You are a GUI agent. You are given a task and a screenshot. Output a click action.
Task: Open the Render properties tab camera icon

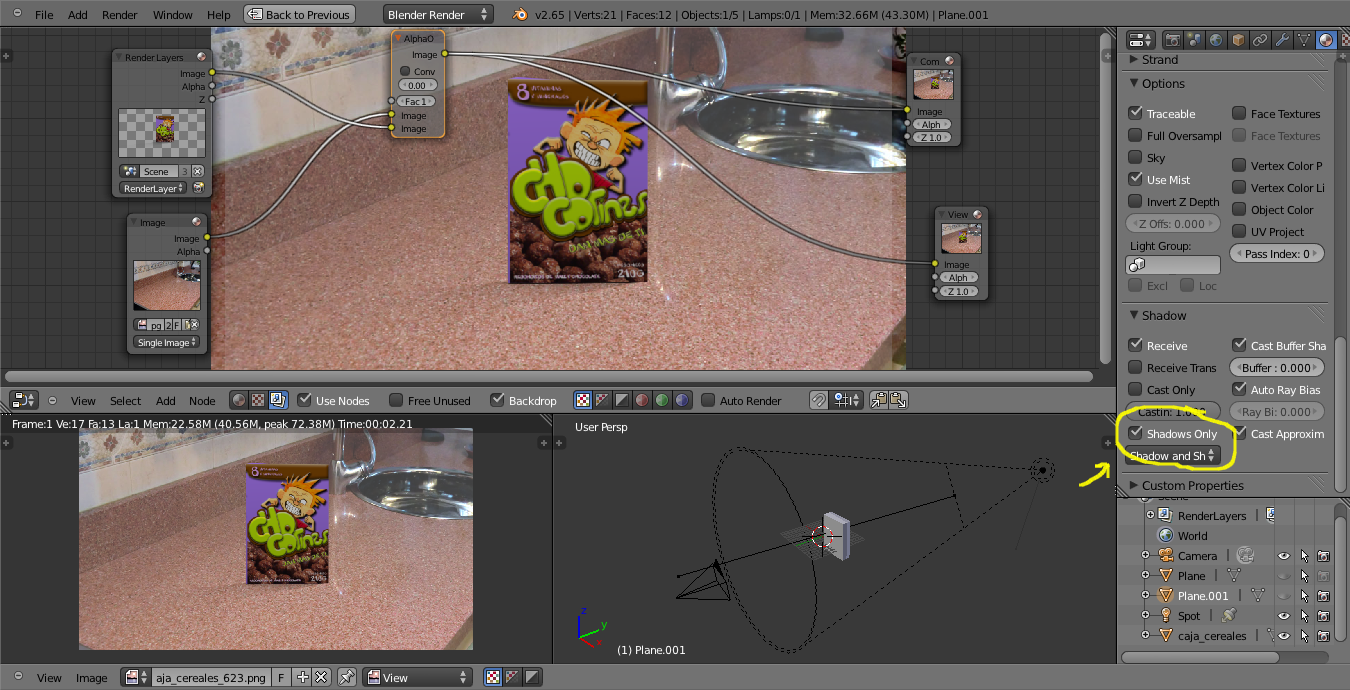[1172, 40]
